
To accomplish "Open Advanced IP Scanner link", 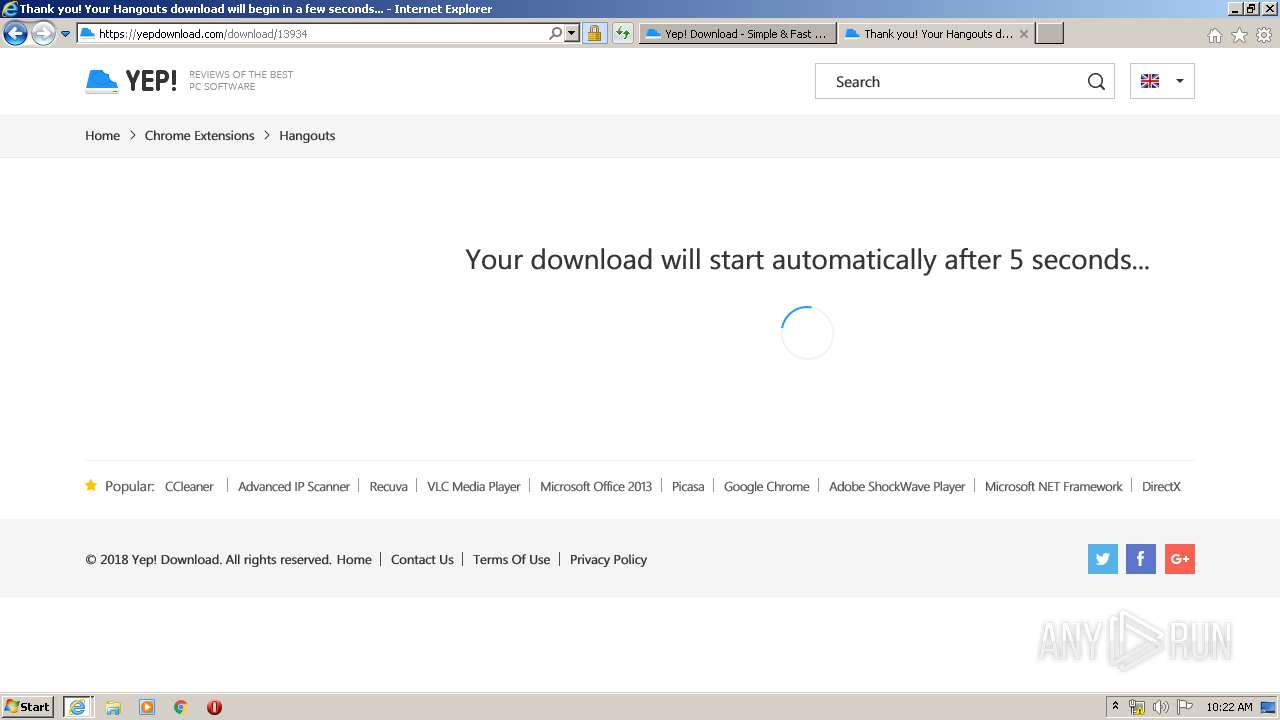I will point(294,487).
